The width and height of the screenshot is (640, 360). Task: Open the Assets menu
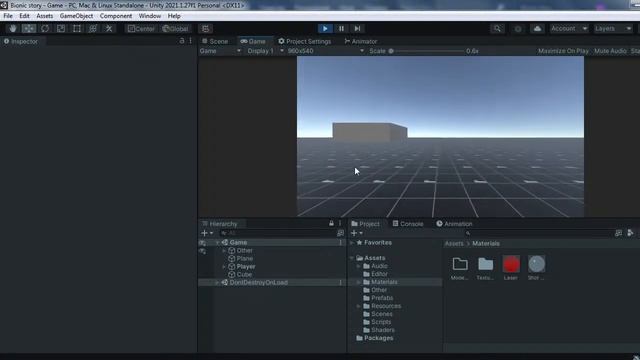click(44, 16)
